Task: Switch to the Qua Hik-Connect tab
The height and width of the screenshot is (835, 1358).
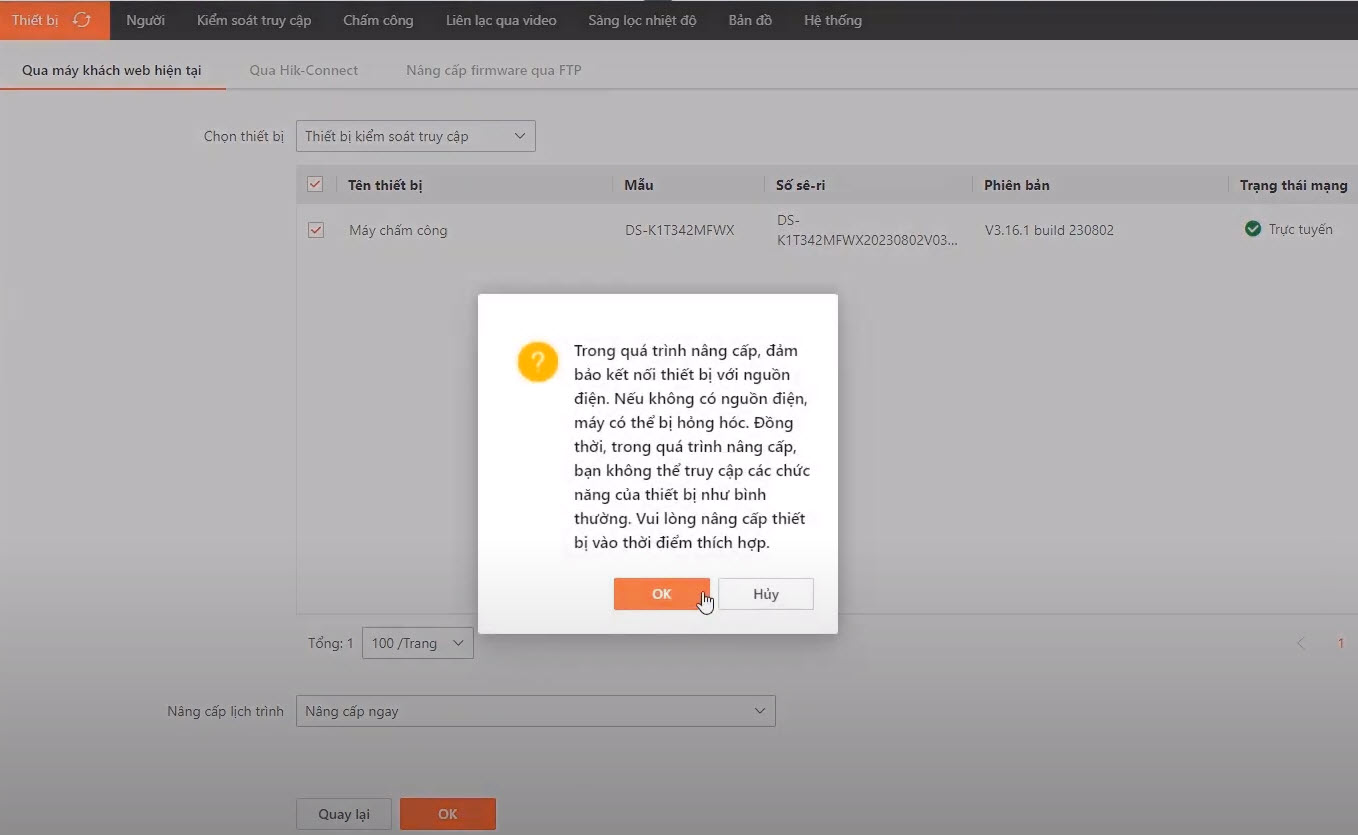Action: pyautogui.click(x=303, y=70)
